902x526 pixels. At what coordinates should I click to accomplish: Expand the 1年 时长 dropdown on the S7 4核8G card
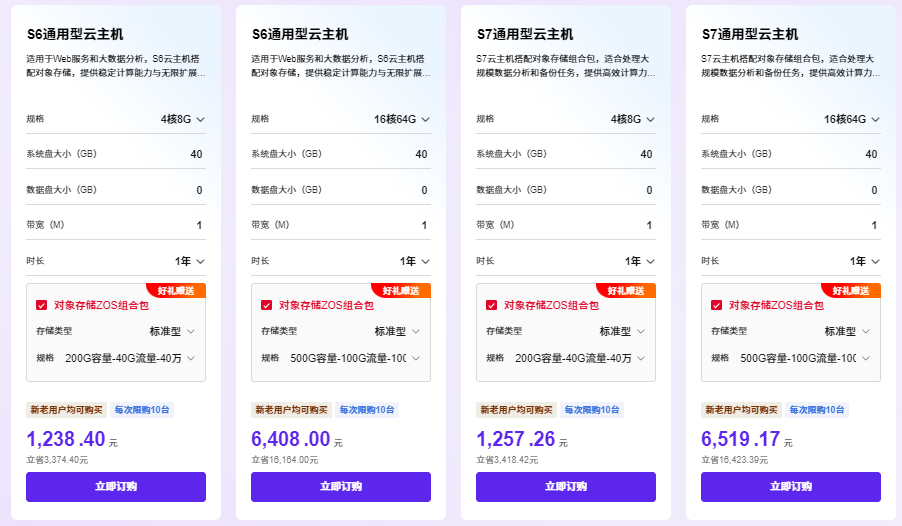point(640,261)
